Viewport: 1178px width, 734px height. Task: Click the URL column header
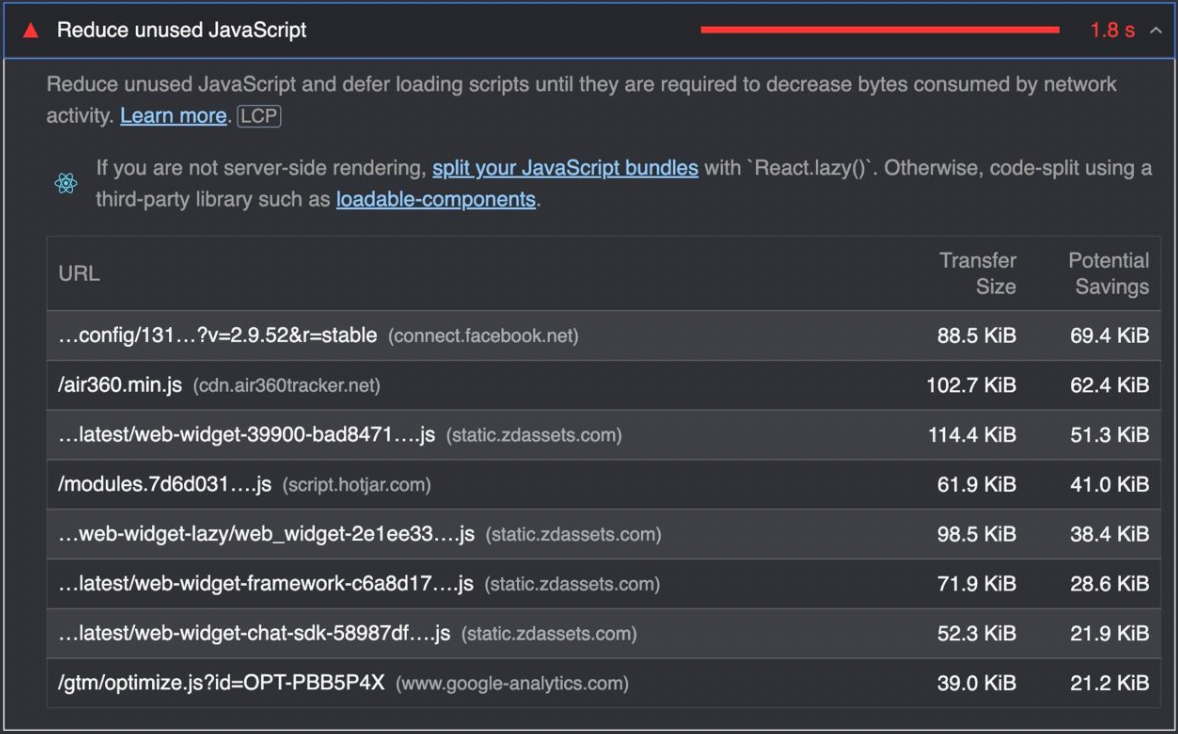(79, 273)
